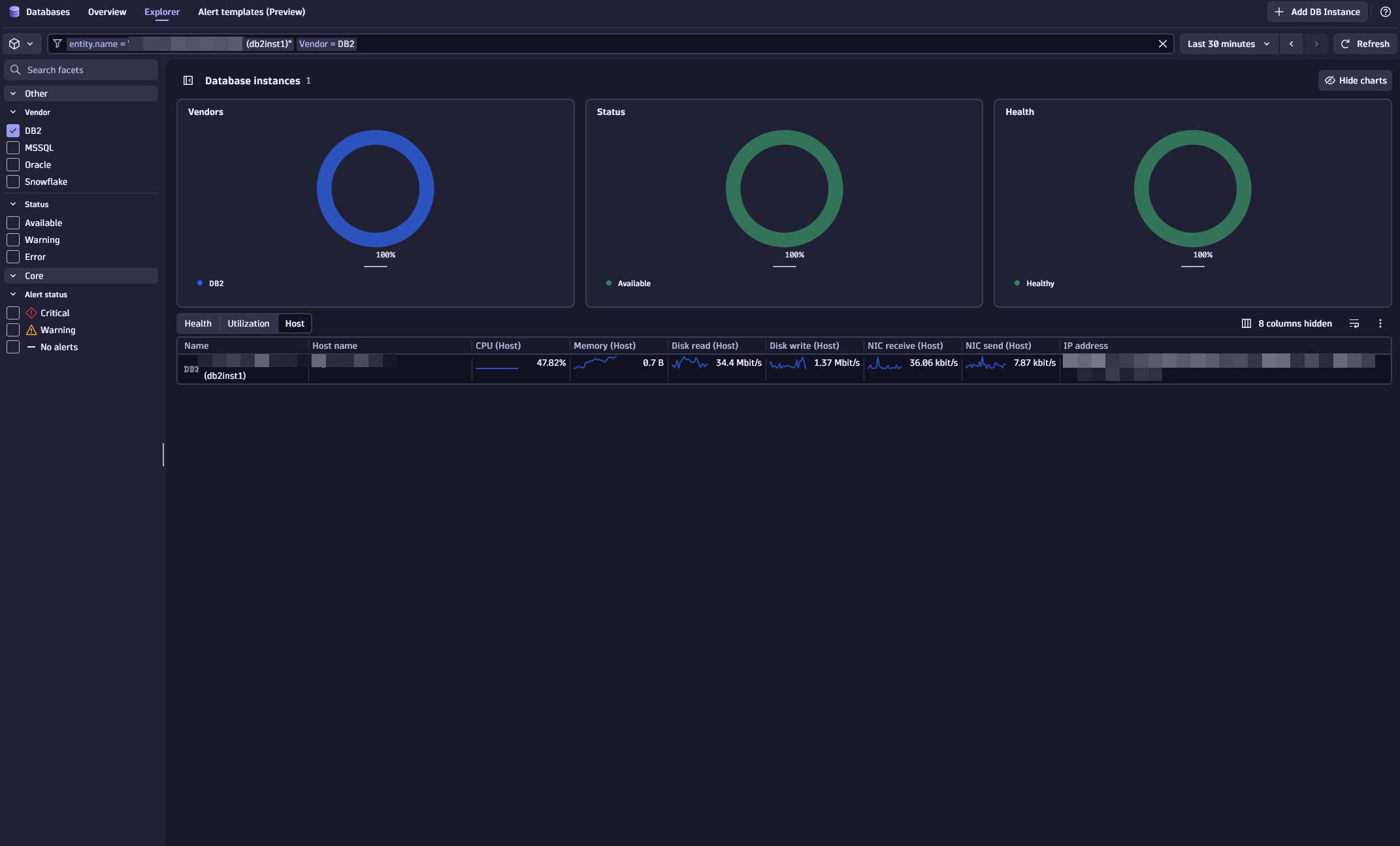Viewport: 1400px width, 846px height.
Task: Switch to the Utilization tab
Action: pos(248,323)
